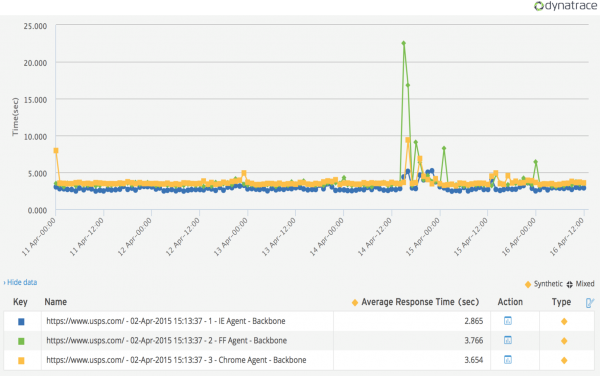Open action icon for IE Agent row

click(508, 321)
